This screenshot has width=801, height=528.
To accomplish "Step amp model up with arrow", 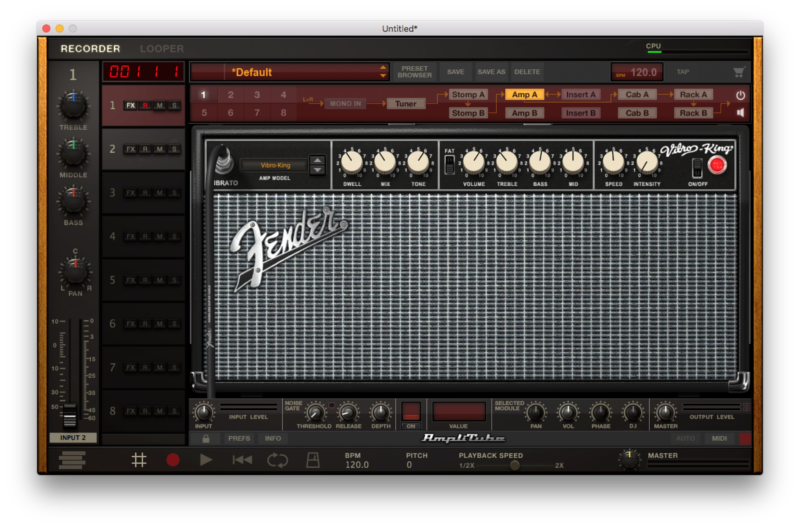I will (x=317, y=160).
